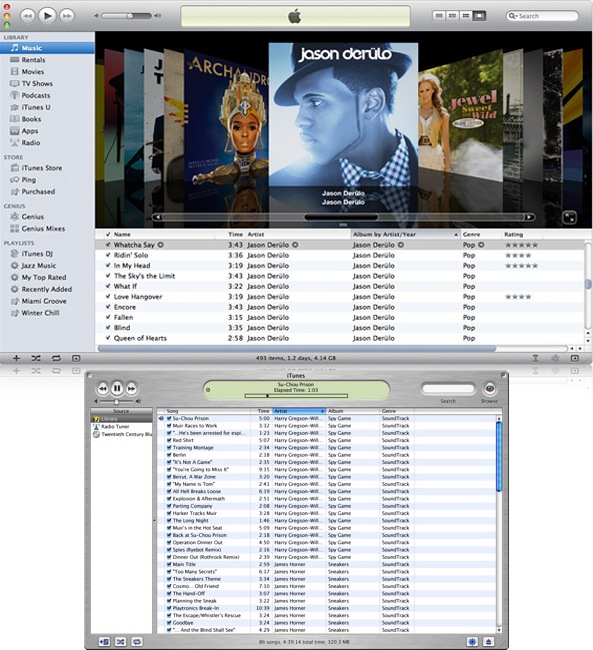Click the shuffle icon in bottom bar
The image size is (593, 650).
point(36,358)
